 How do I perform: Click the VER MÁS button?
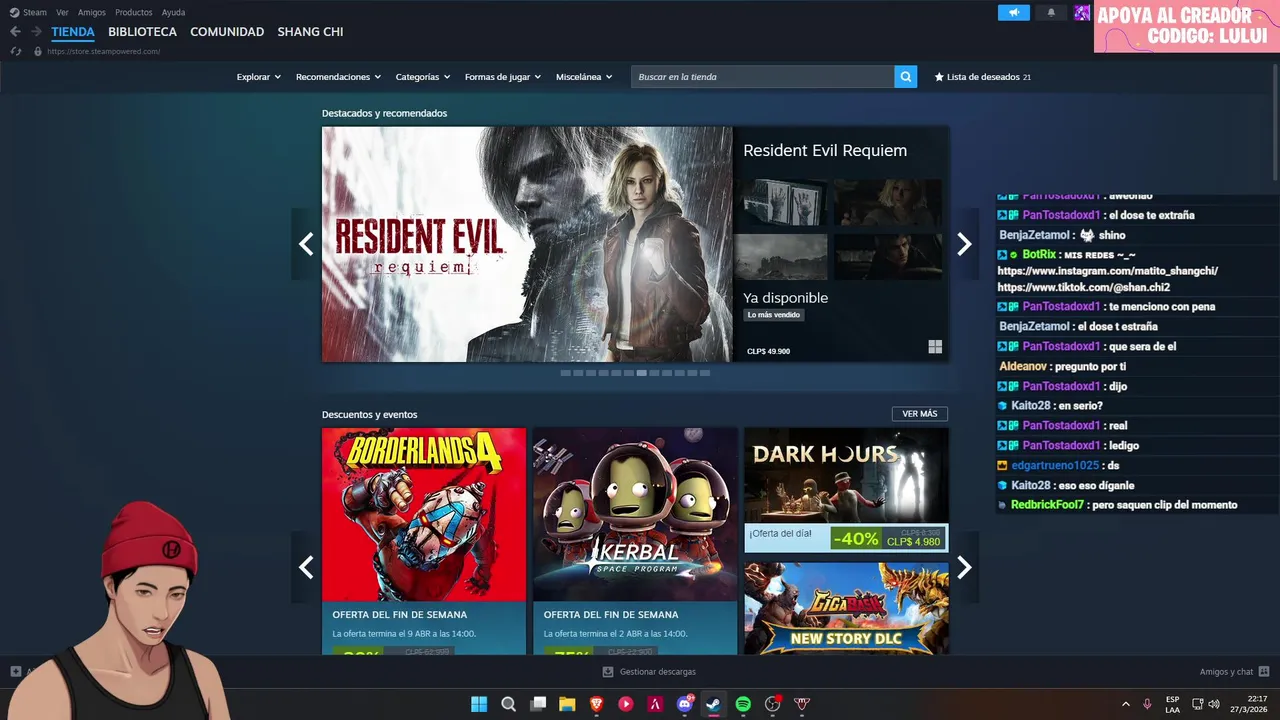[x=920, y=414]
